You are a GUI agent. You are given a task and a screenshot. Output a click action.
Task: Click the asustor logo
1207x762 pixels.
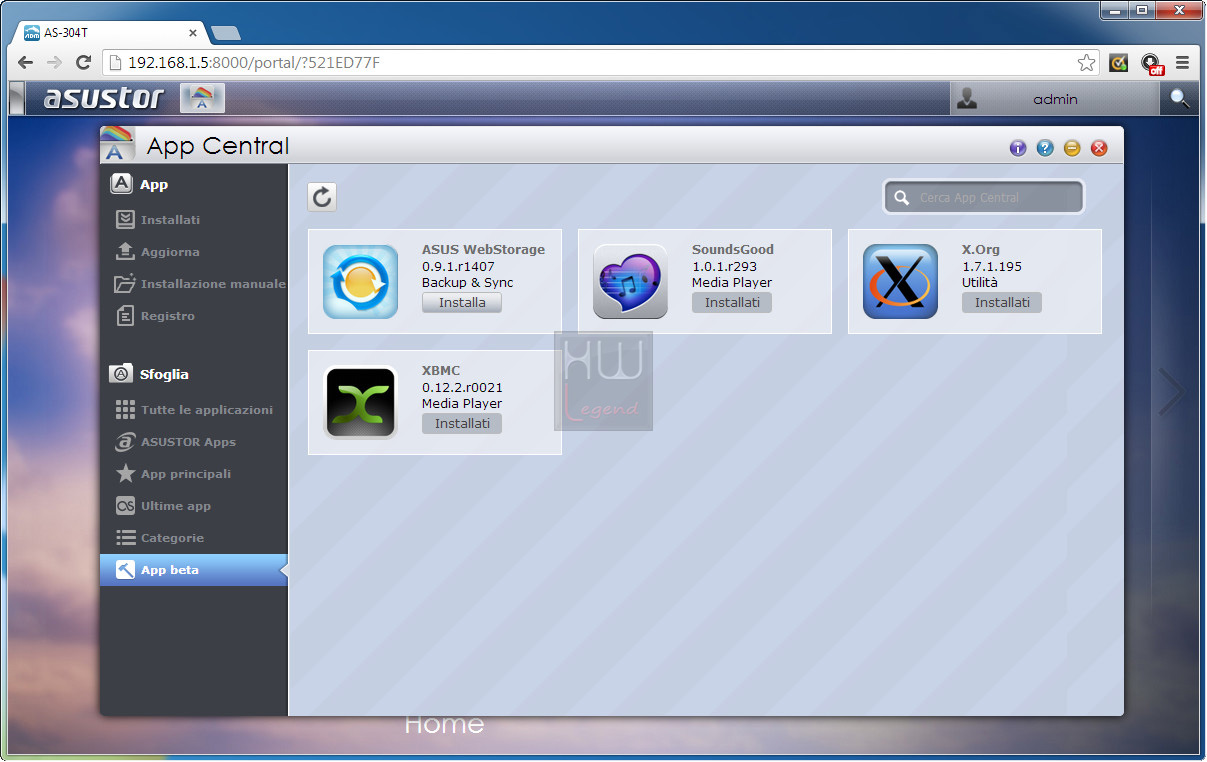(104, 98)
